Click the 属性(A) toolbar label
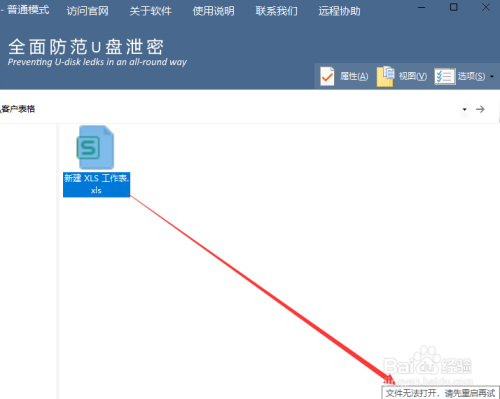The image size is (500, 399). pyautogui.click(x=354, y=76)
